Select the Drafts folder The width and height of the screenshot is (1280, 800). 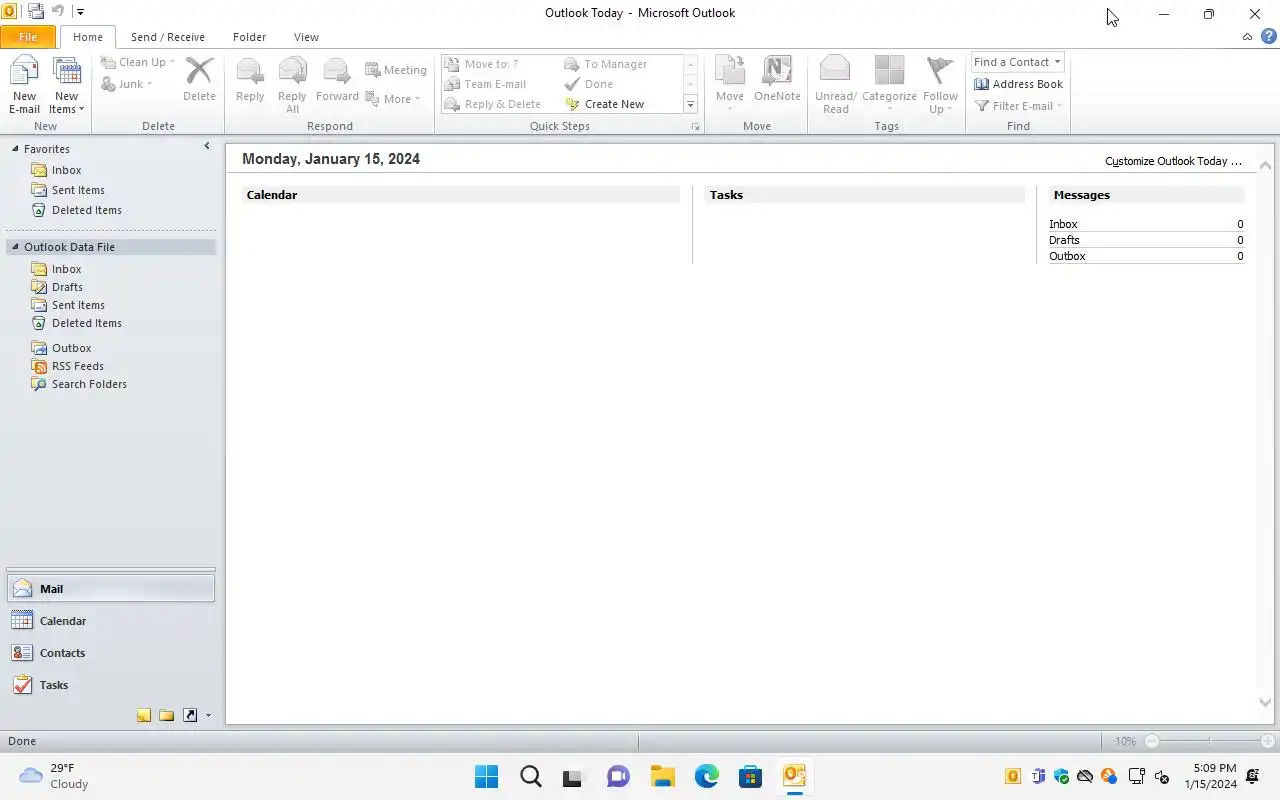point(67,287)
